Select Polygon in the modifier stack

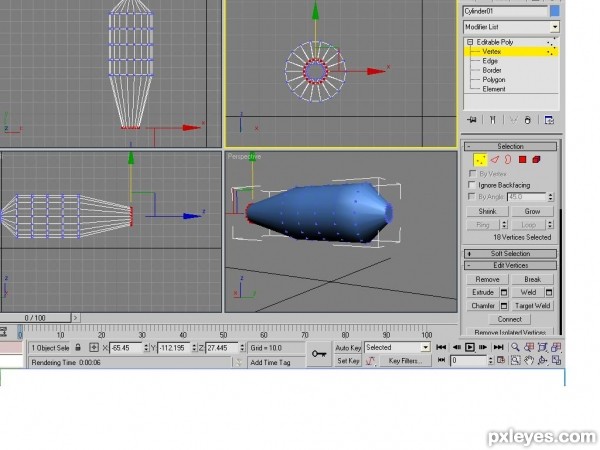point(494,80)
